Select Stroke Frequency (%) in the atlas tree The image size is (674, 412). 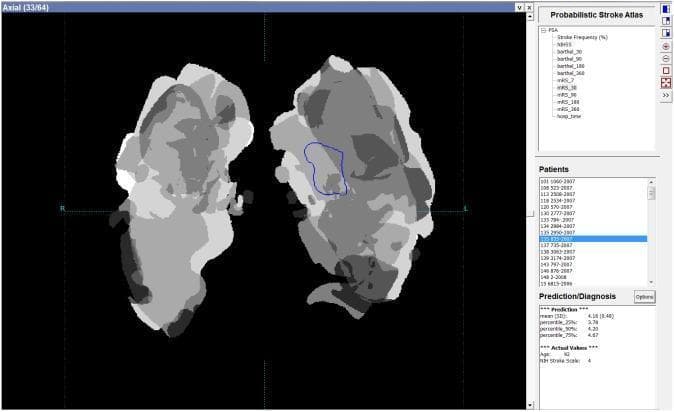pyautogui.click(x=582, y=37)
